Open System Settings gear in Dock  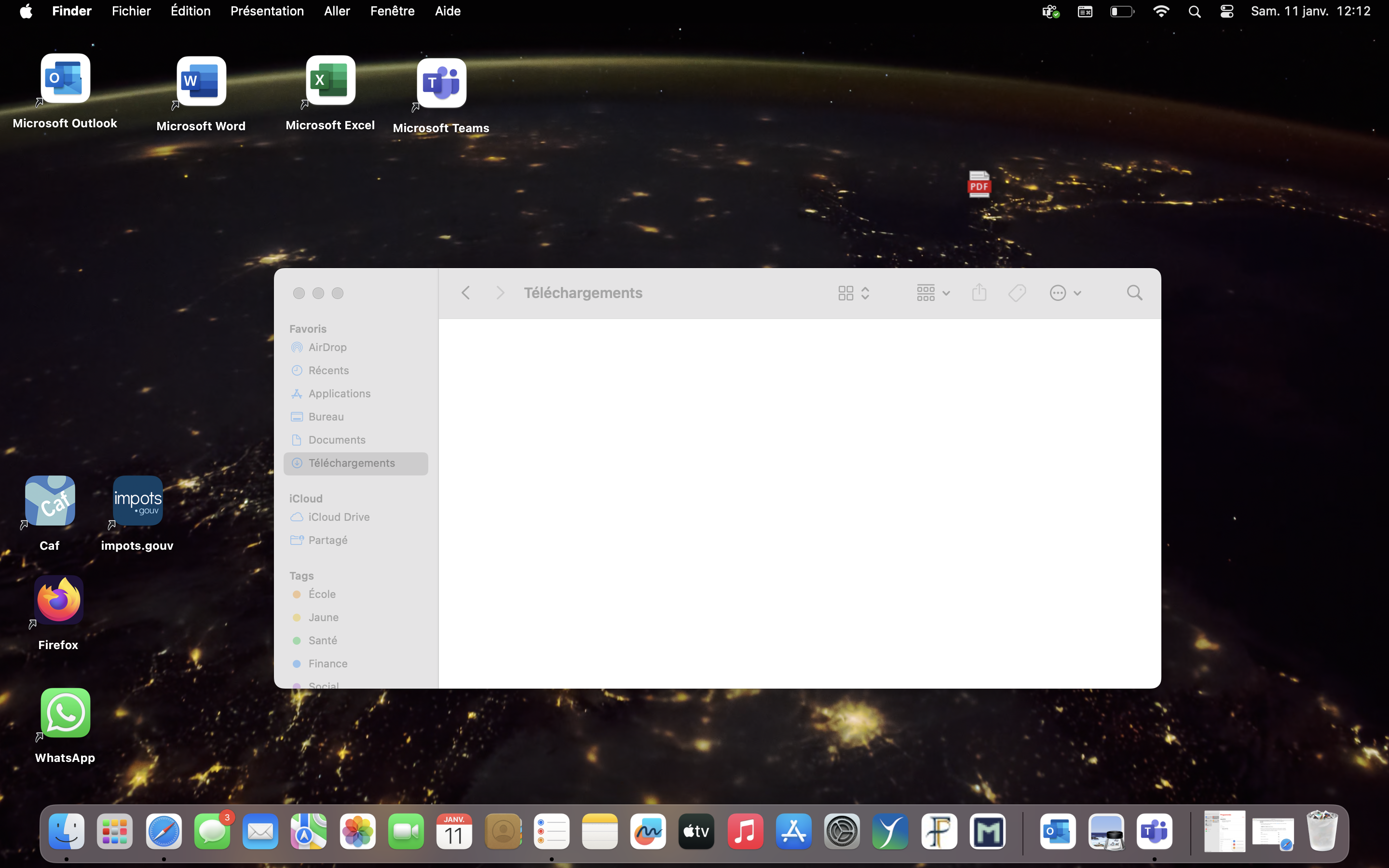coord(842,831)
